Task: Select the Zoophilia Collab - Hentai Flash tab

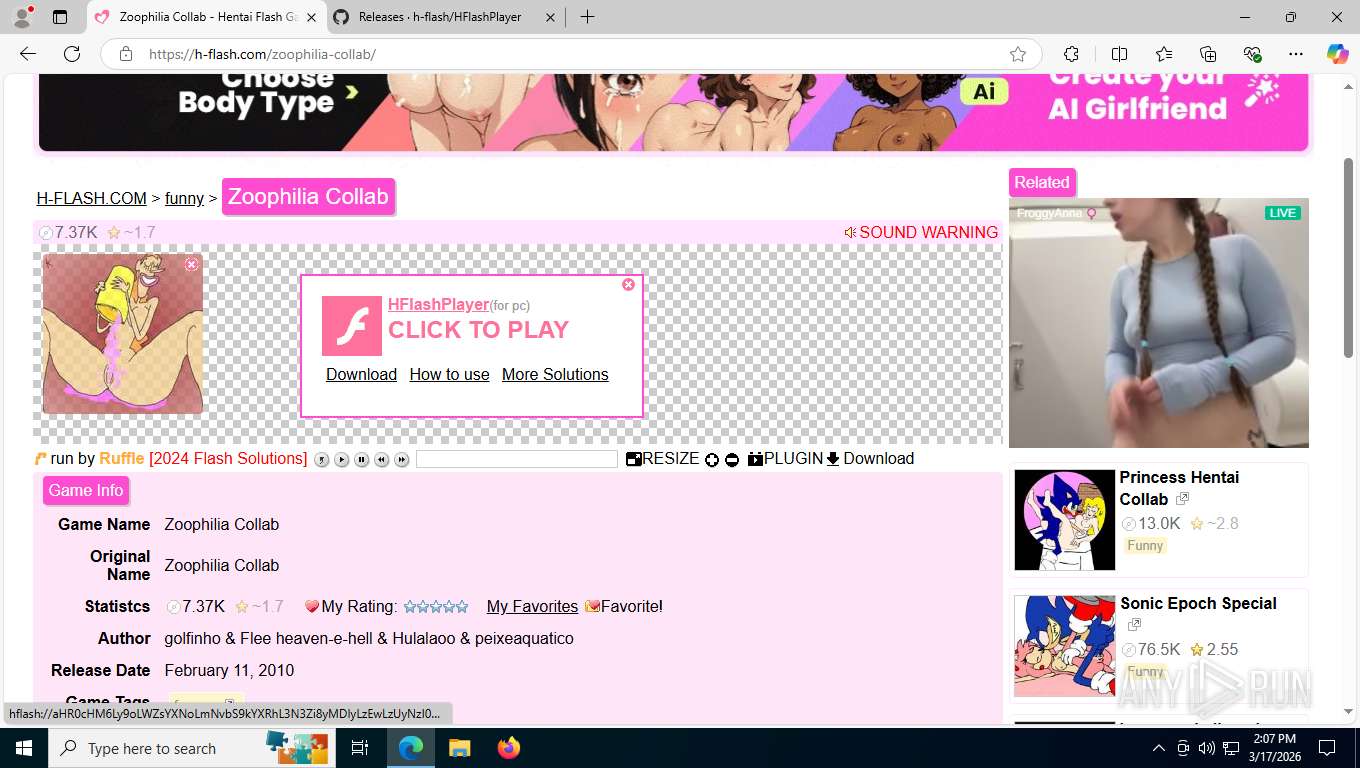Action: (x=208, y=17)
